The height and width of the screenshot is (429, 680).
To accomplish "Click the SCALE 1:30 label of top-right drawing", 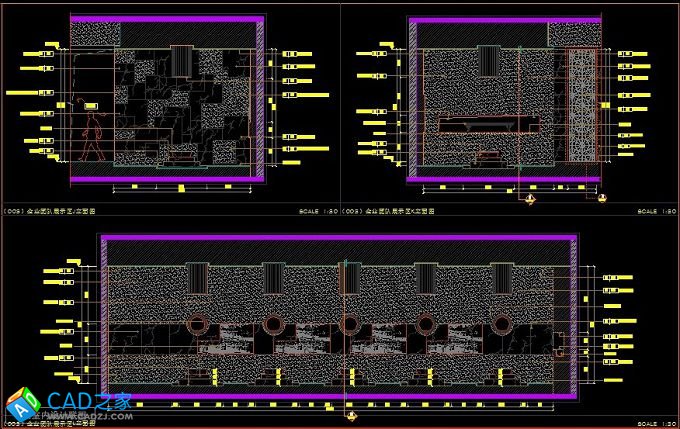I will click(x=655, y=212).
